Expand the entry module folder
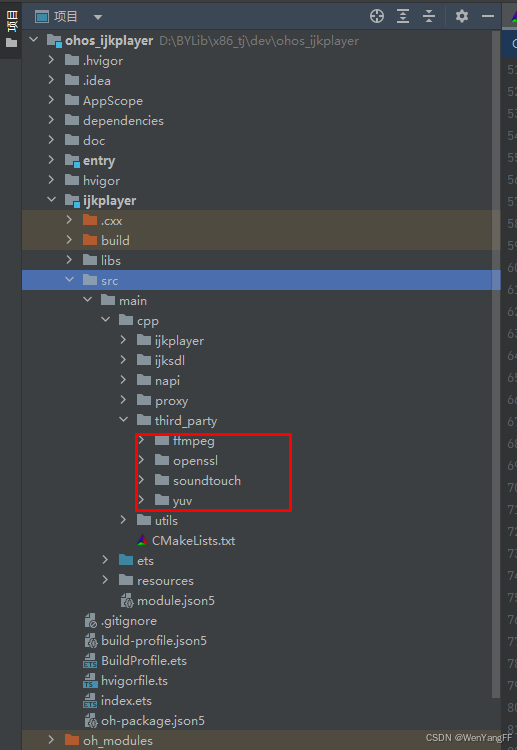The height and width of the screenshot is (750, 517). 51,160
